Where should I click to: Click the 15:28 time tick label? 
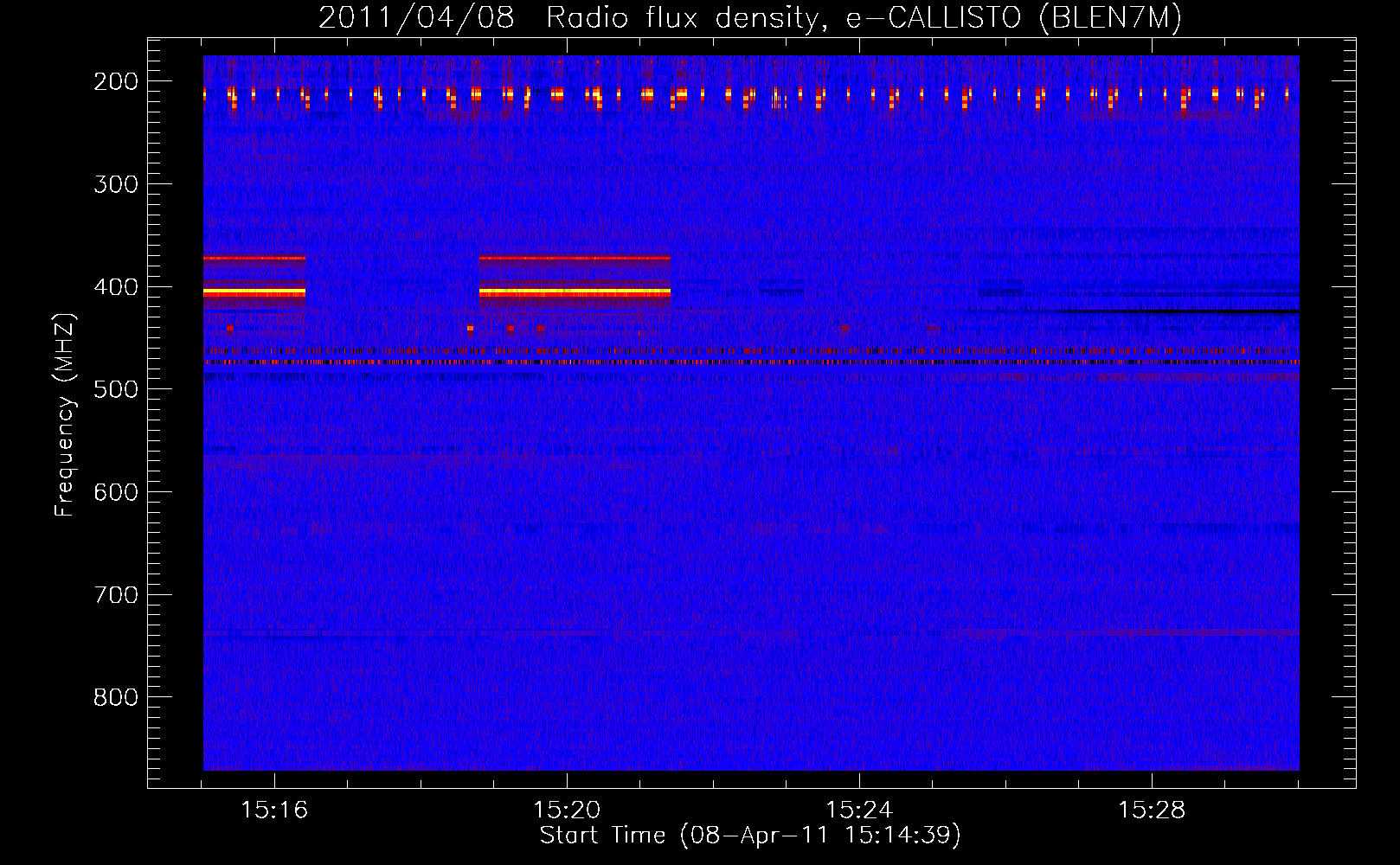1152,810
